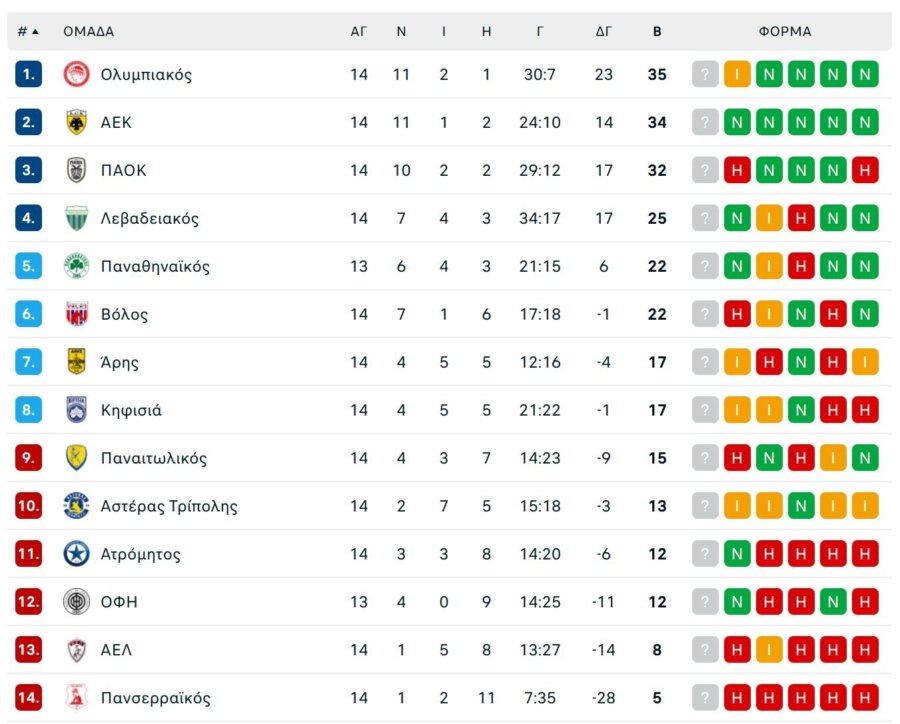Click the Άρης team crest
The height and width of the screenshot is (724, 900).
[x=77, y=362]
